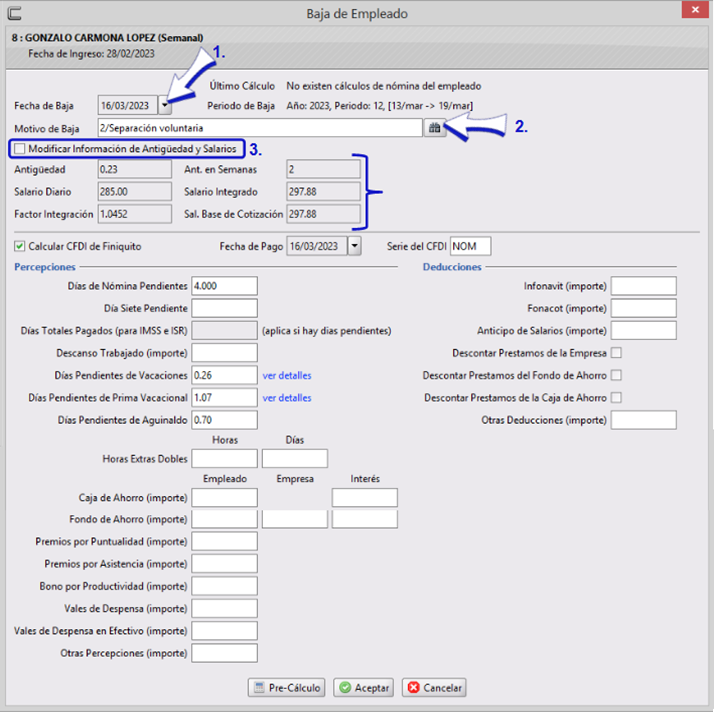Click the Vales de Despensa en Efectivo field
714x712 pixels.
224,631
